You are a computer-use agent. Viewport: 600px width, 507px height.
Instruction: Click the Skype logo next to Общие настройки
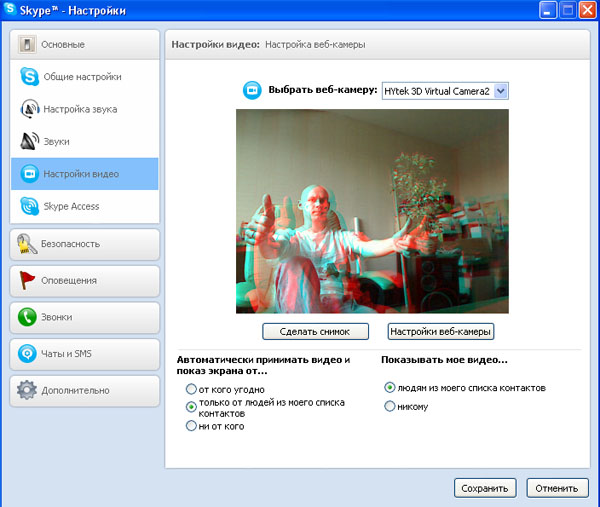pos(29,77)
